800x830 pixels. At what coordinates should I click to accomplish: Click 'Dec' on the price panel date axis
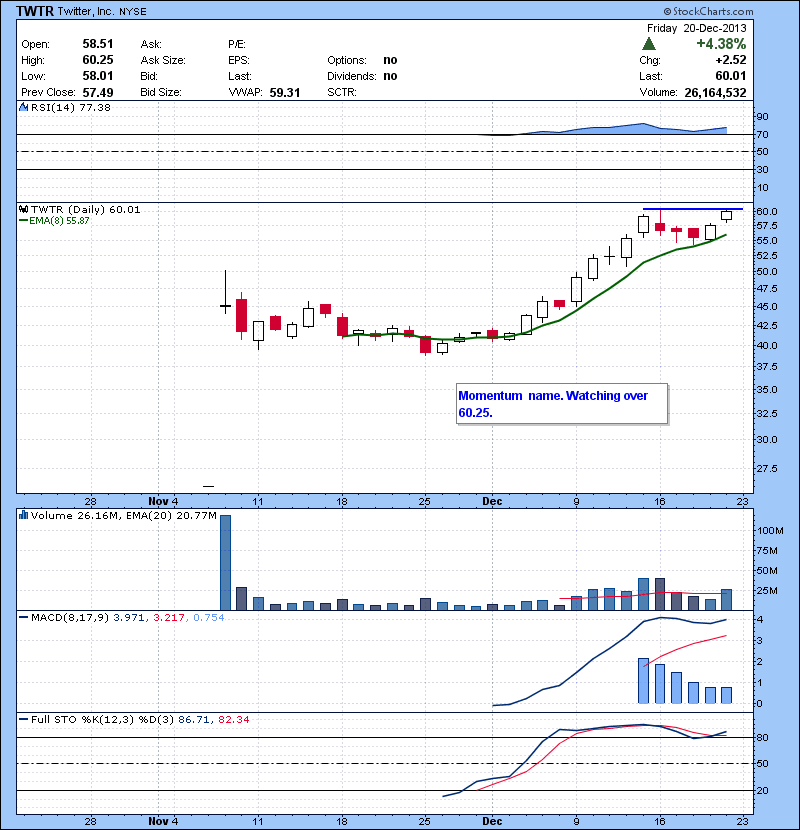pyautogui.click(x=492, y=501)
